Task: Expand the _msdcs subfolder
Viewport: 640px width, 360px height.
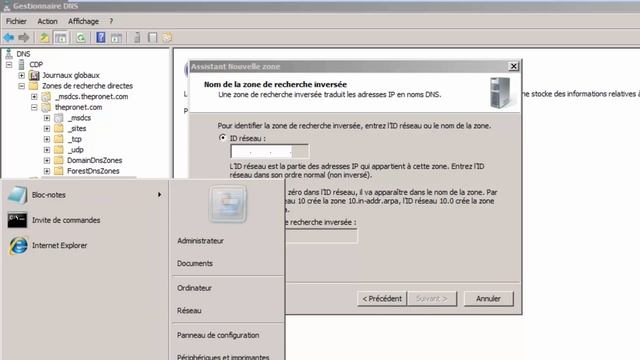Action: pos(47,118)
